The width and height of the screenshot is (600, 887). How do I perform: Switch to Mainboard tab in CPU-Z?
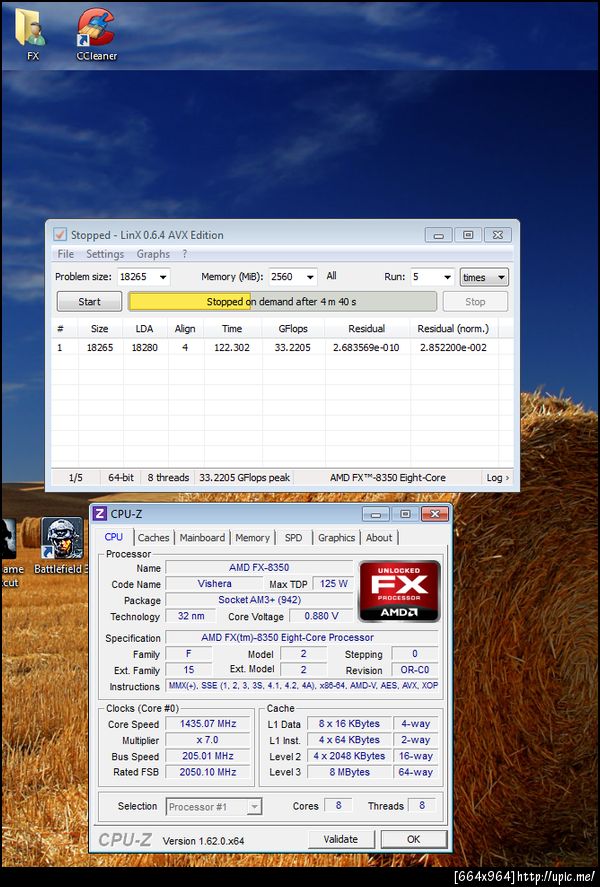[x=202, y=537]
